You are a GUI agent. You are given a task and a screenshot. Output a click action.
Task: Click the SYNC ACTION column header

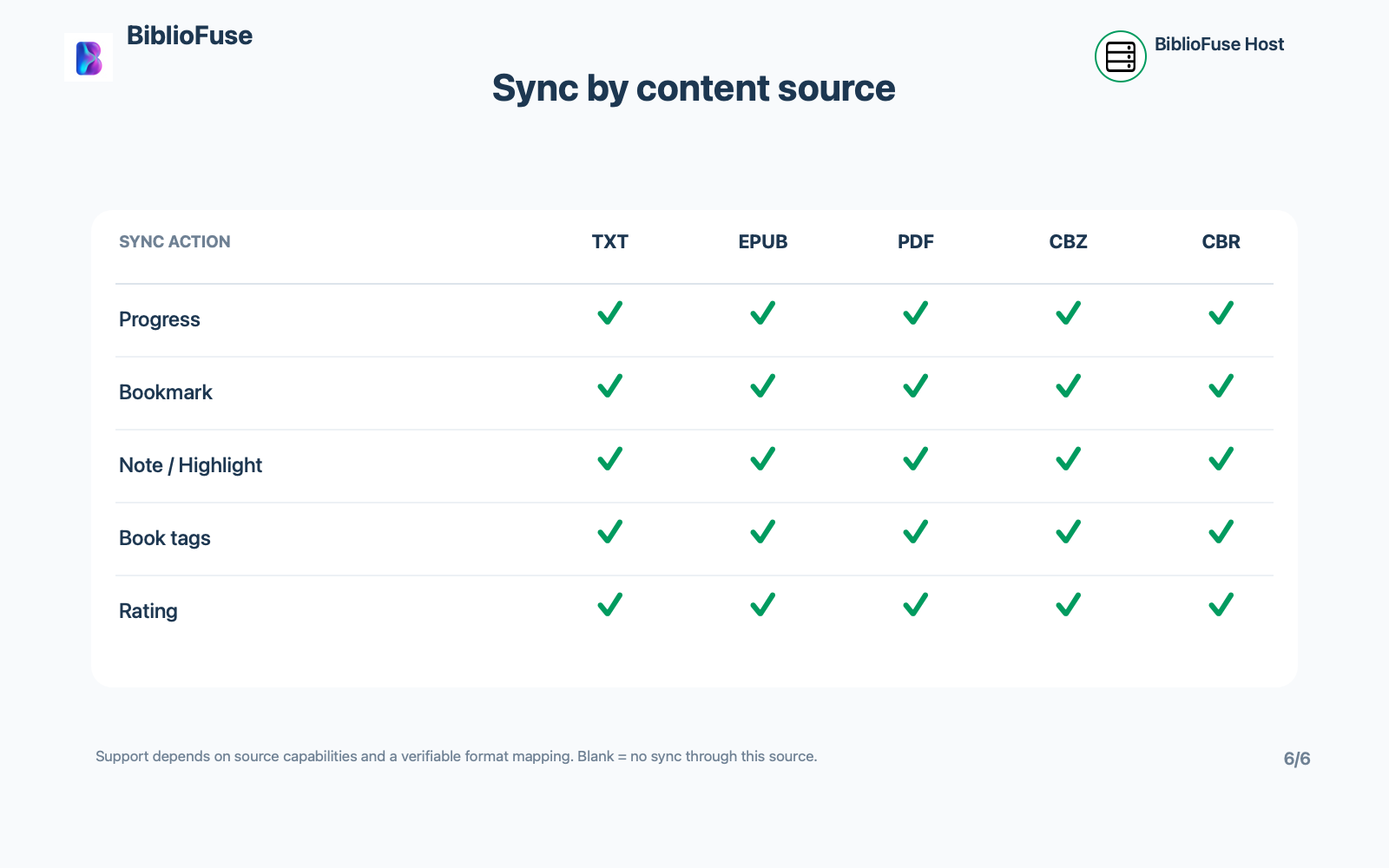click(x=174, y=242)
